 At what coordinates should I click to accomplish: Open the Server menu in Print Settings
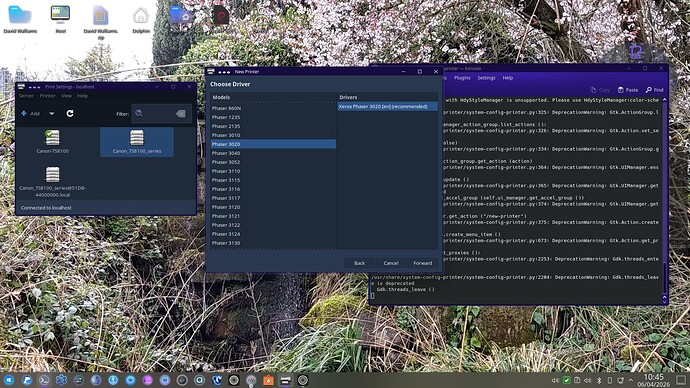(26, 95)
